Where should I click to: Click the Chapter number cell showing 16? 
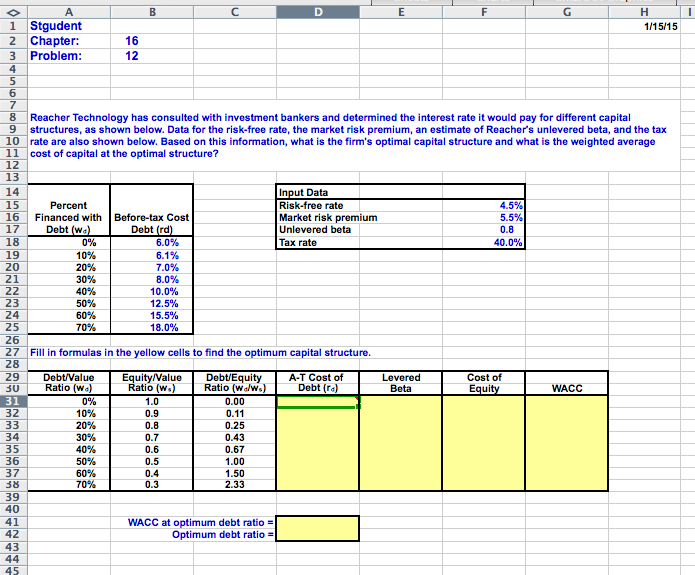(x=151, y=40)
